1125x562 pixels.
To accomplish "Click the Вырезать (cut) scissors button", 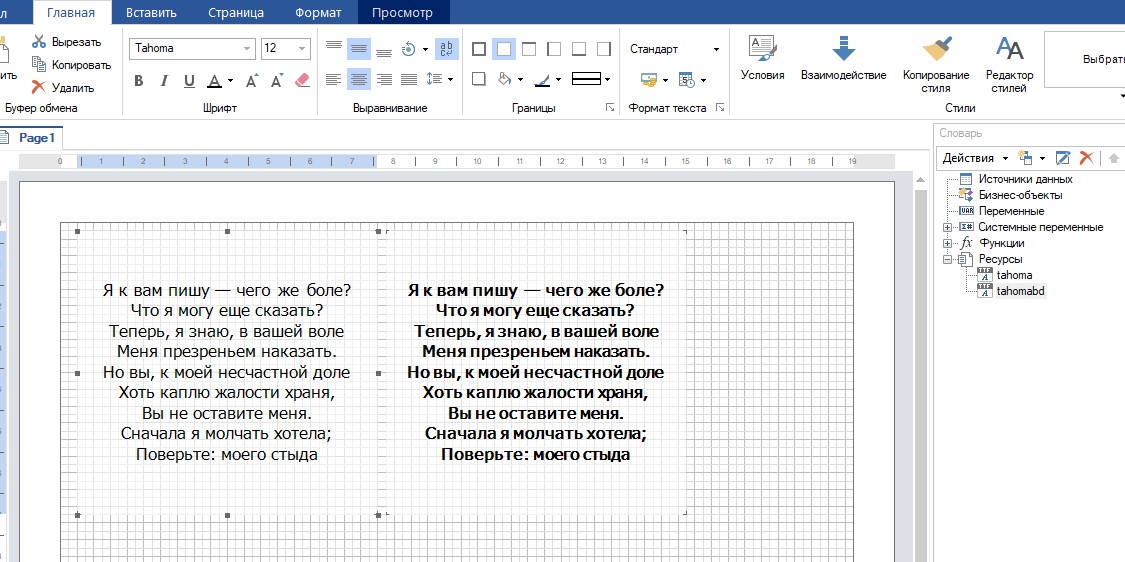I will [x=66, y=42].
